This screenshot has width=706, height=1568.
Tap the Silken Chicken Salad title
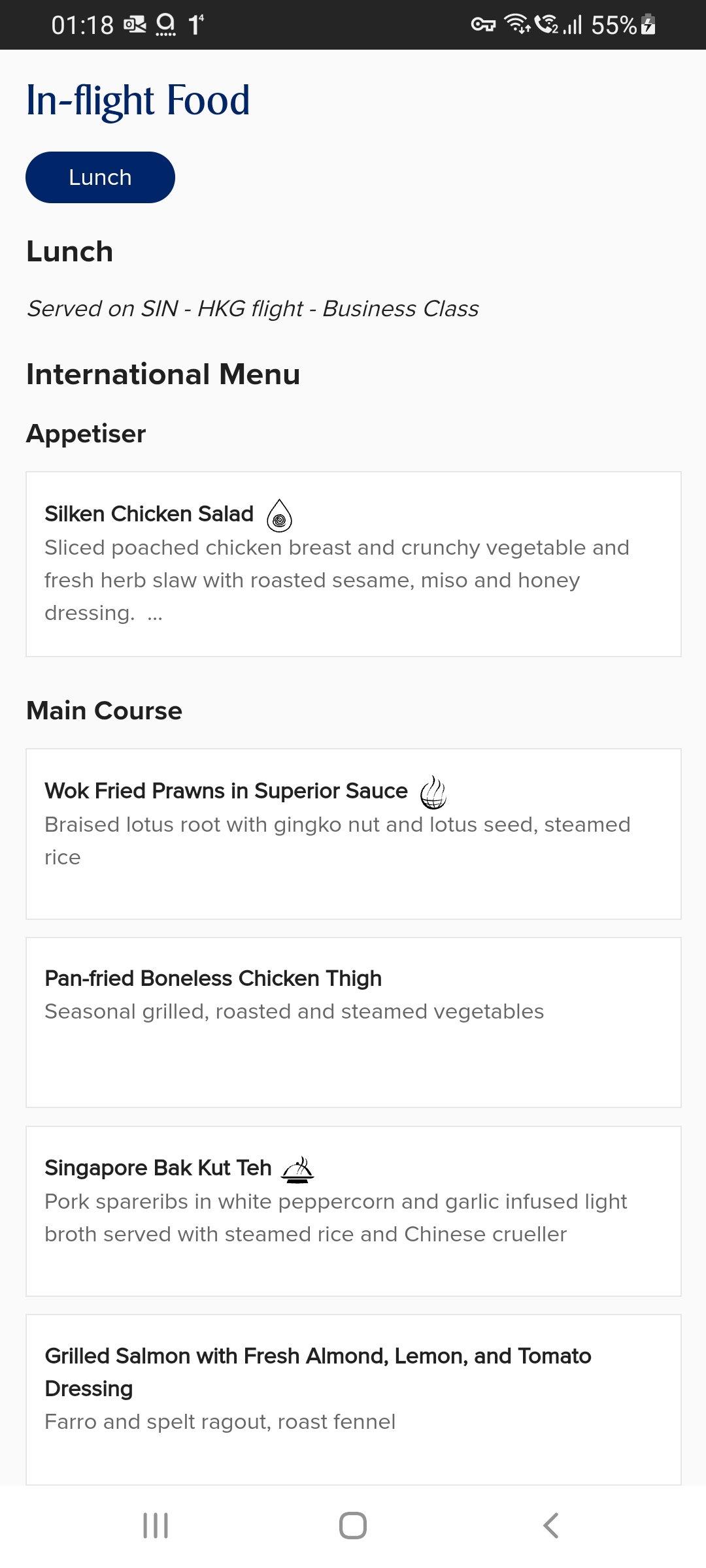pos(149,514)
